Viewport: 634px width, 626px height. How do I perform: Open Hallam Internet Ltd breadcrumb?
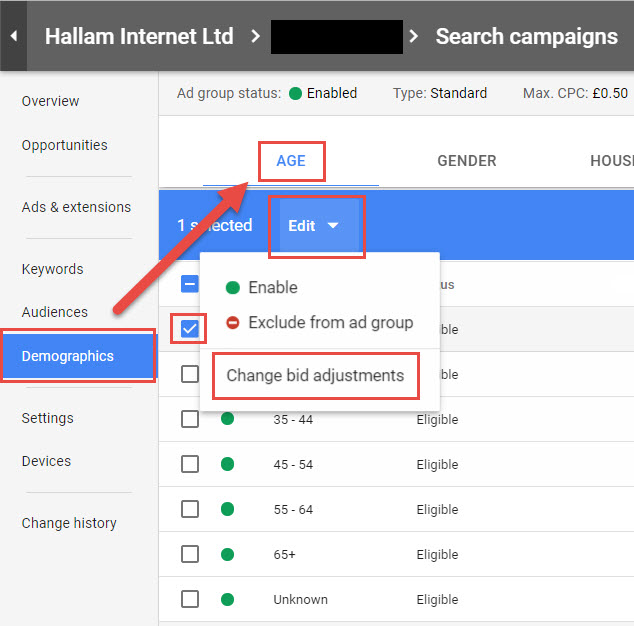point(139,36)
